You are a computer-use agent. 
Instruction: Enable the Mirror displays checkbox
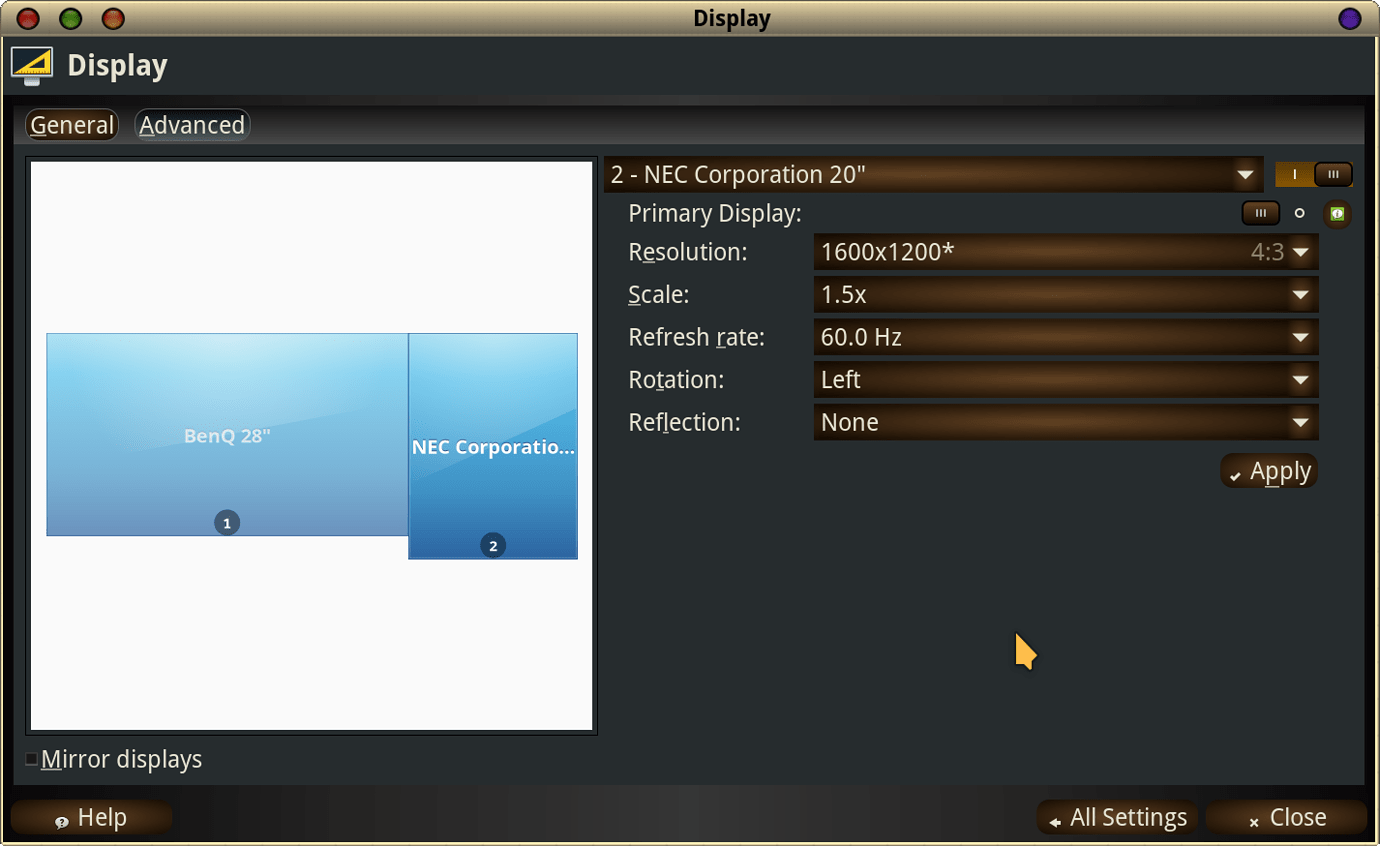pos(31,759)
